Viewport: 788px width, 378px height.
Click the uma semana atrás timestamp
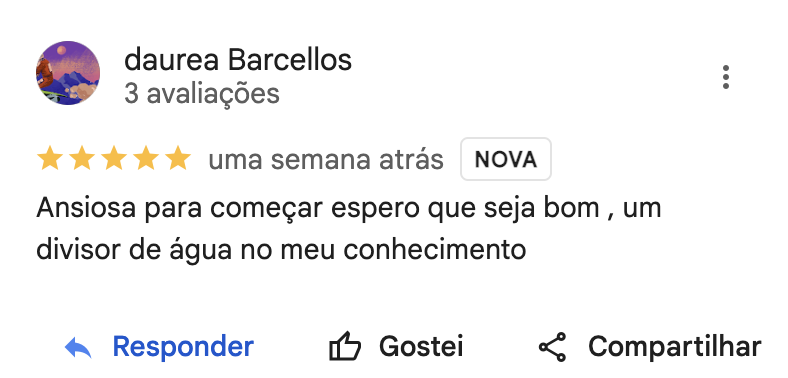click(326, 160)
